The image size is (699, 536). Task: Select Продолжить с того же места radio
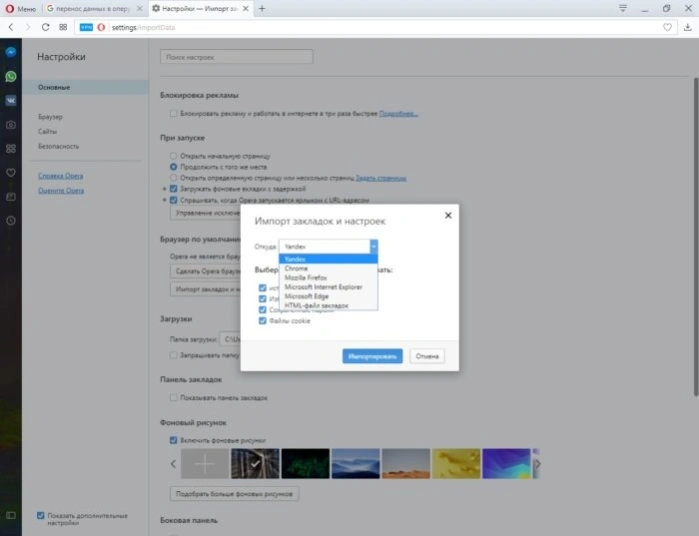pyautogui.click(x=173, y=167)
